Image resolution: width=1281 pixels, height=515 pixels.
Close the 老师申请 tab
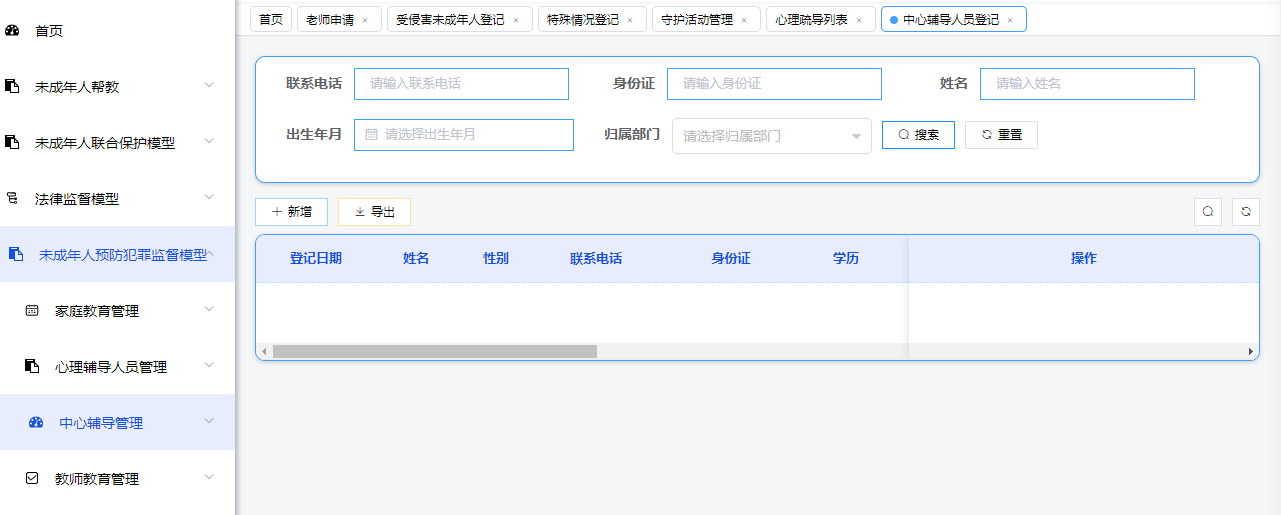coord(365,20)
